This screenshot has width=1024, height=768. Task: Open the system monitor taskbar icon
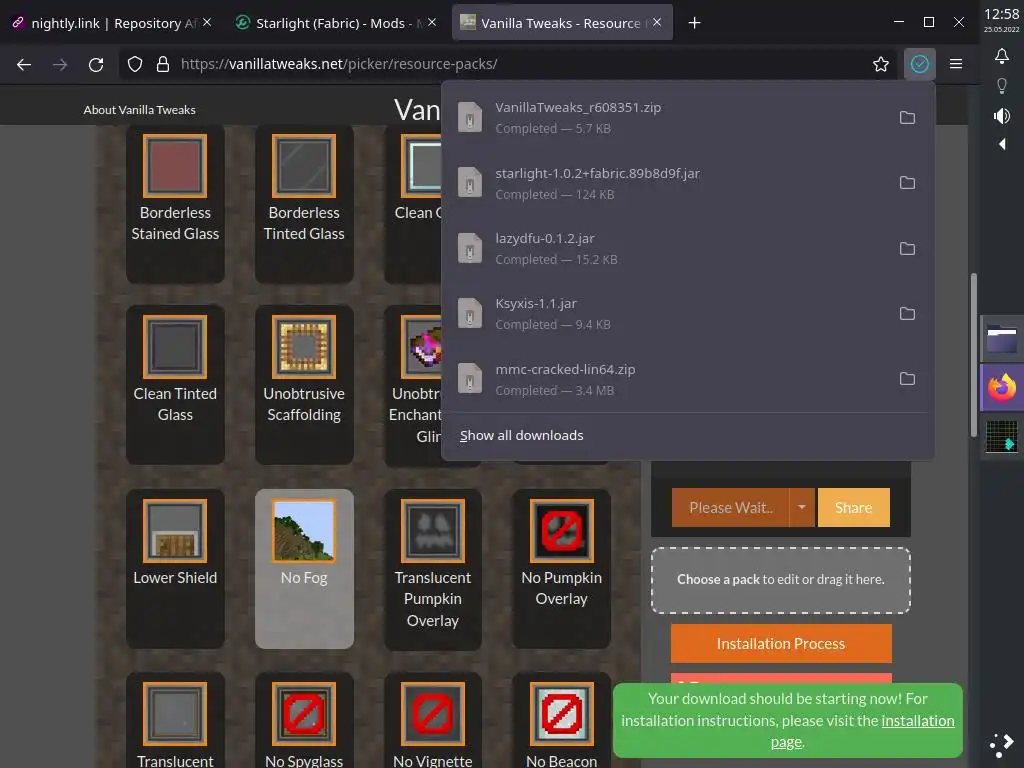click(1002, 436)
